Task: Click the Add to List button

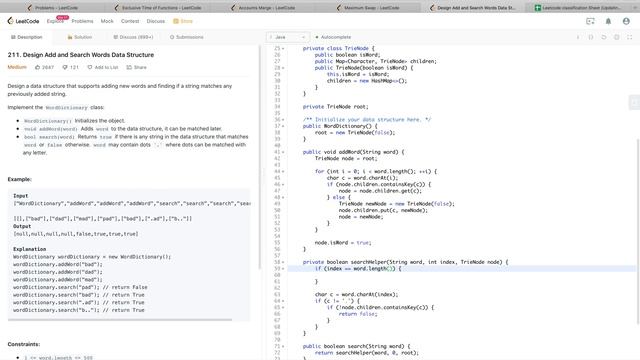Action: pos(103,67)
